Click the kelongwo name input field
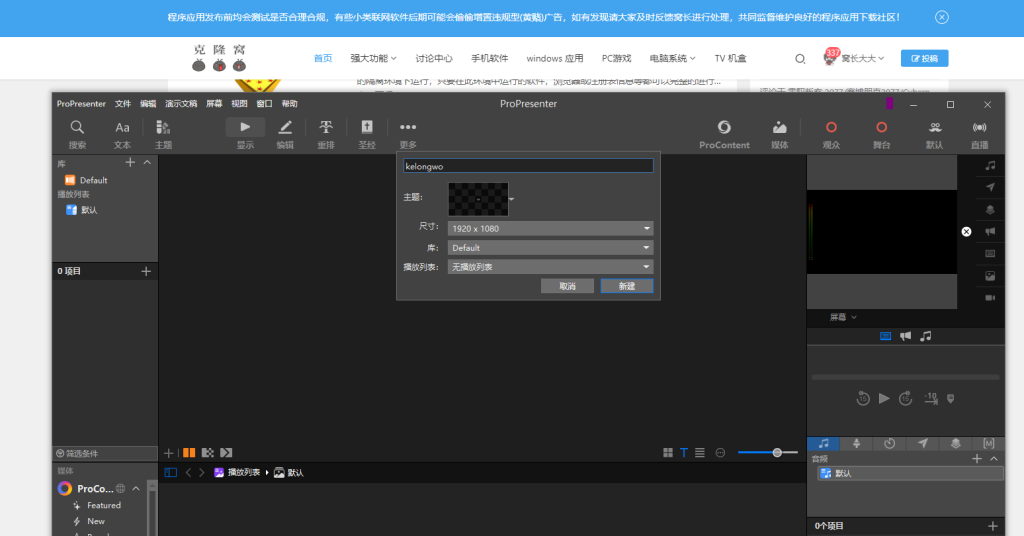Screen dimensions: 1024x536 pos(528,166)
